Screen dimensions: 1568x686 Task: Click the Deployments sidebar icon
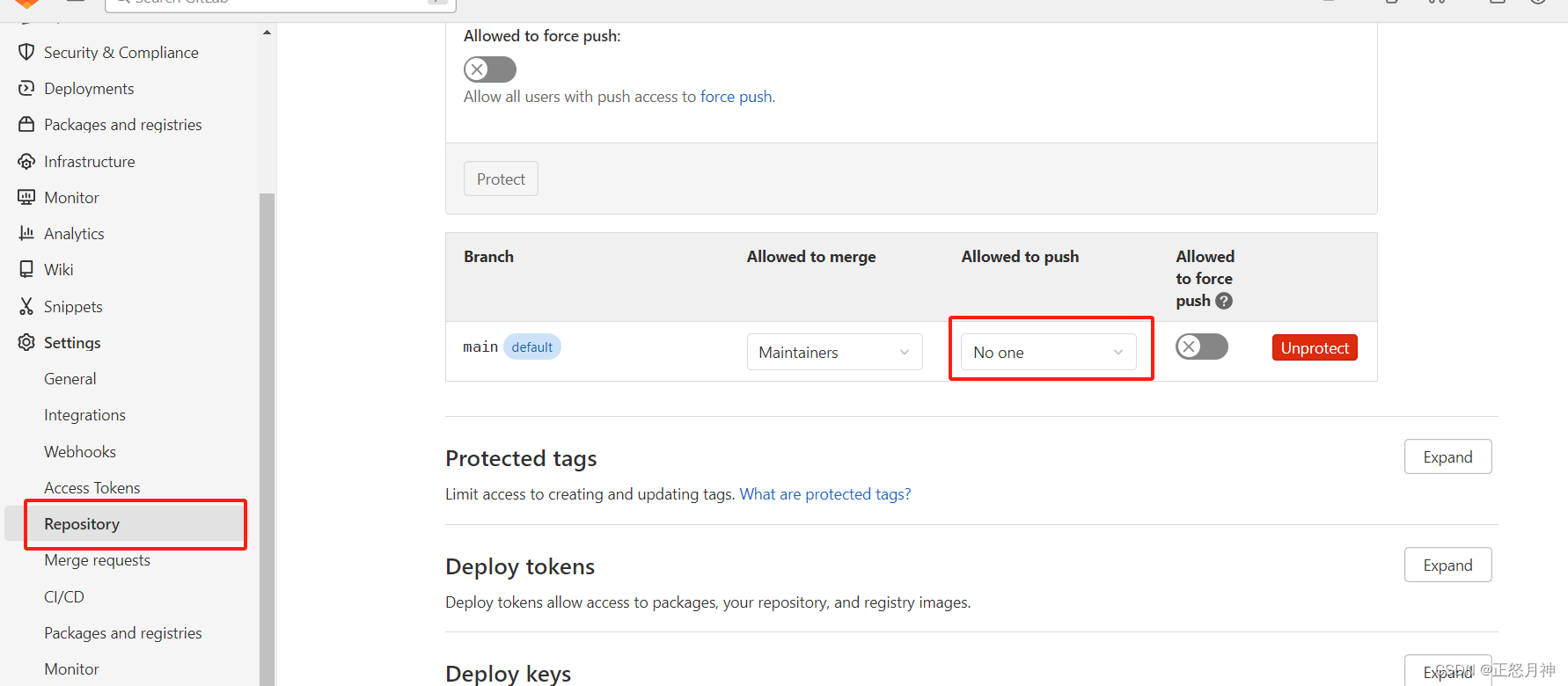tap(26, 88)
